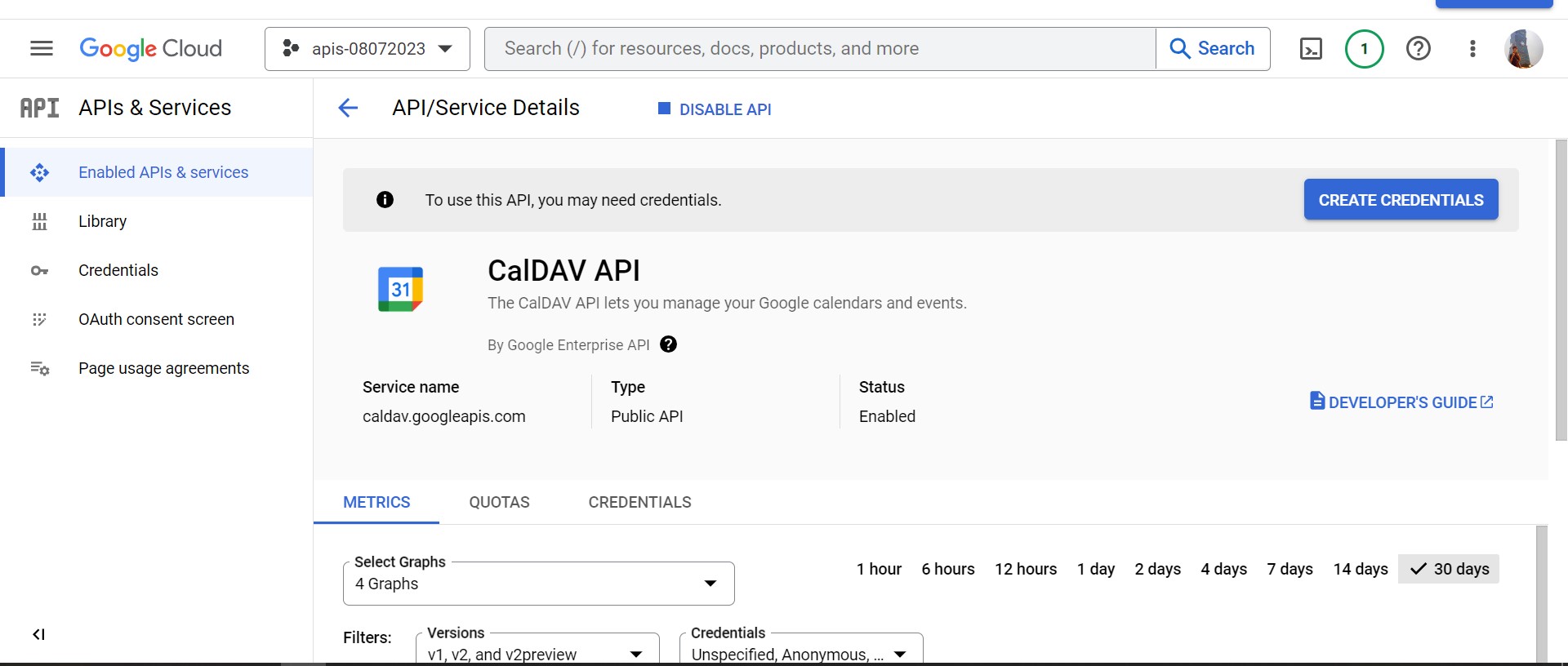1568x666 pixels.
Task: Switch to the METRICS tab
Action: coord(376,502)
